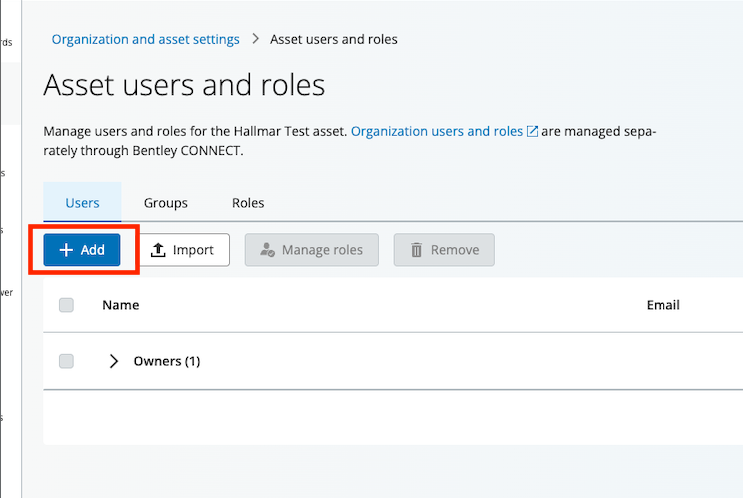Click the current Asset users and roles breadcrumb
Screen dimensions: 743x498
(x=334, y=40)
